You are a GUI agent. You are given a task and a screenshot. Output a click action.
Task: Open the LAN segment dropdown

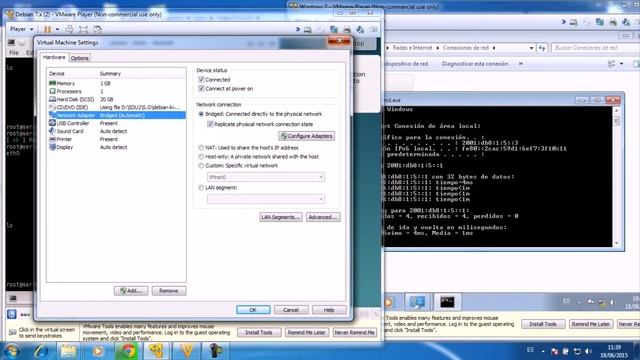[x=266, y=199]
